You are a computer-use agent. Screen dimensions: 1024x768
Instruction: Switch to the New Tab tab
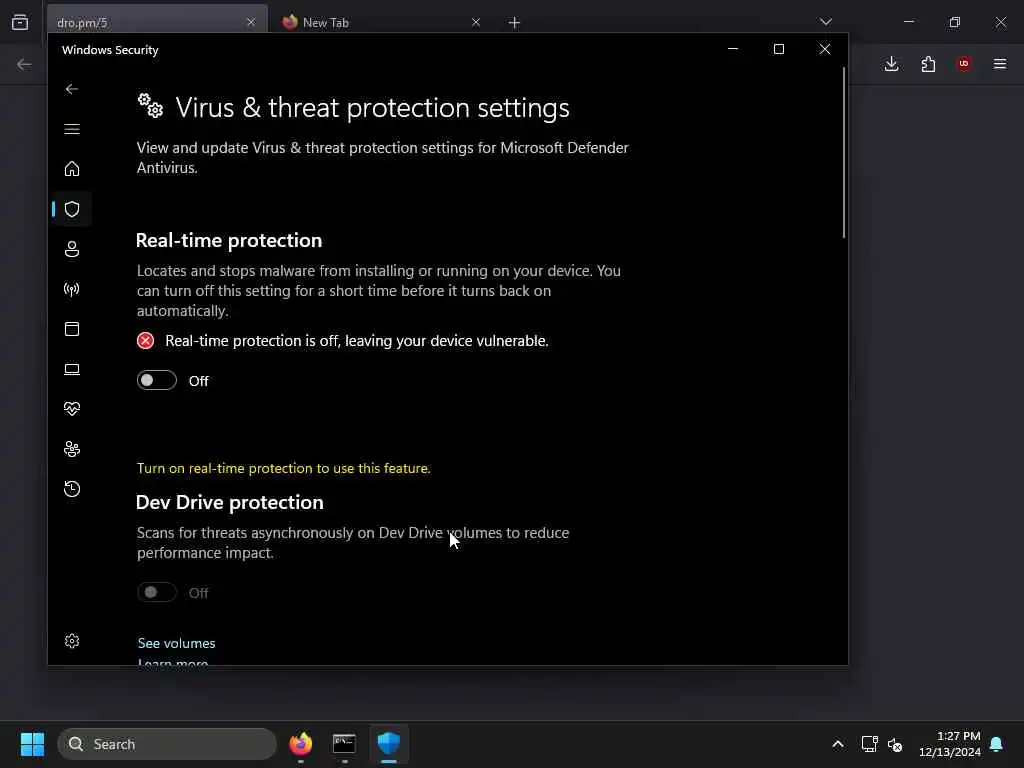coord(381,22)
